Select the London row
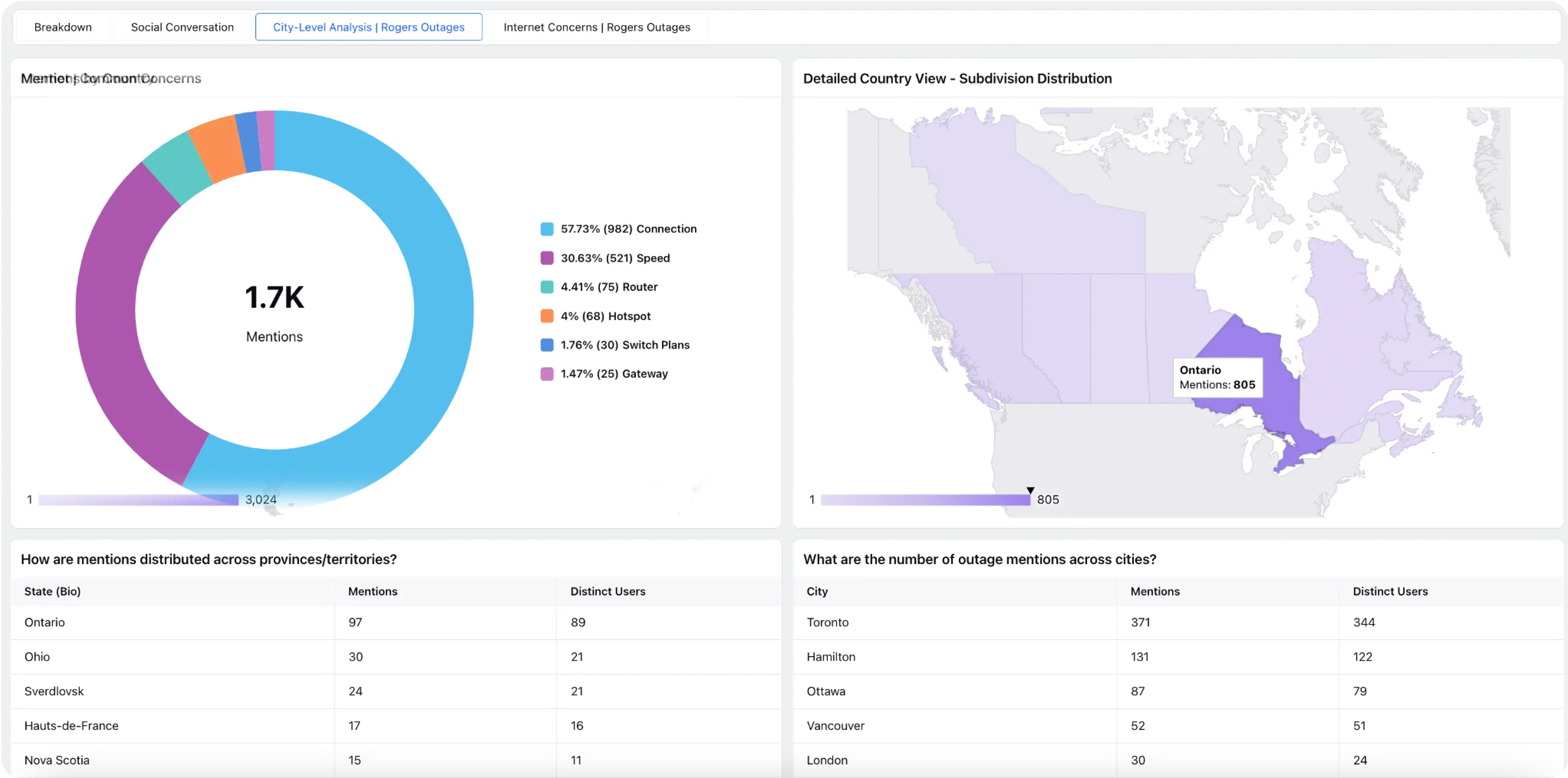Viewport: 1568px width, 778px height. (1178, 760)
